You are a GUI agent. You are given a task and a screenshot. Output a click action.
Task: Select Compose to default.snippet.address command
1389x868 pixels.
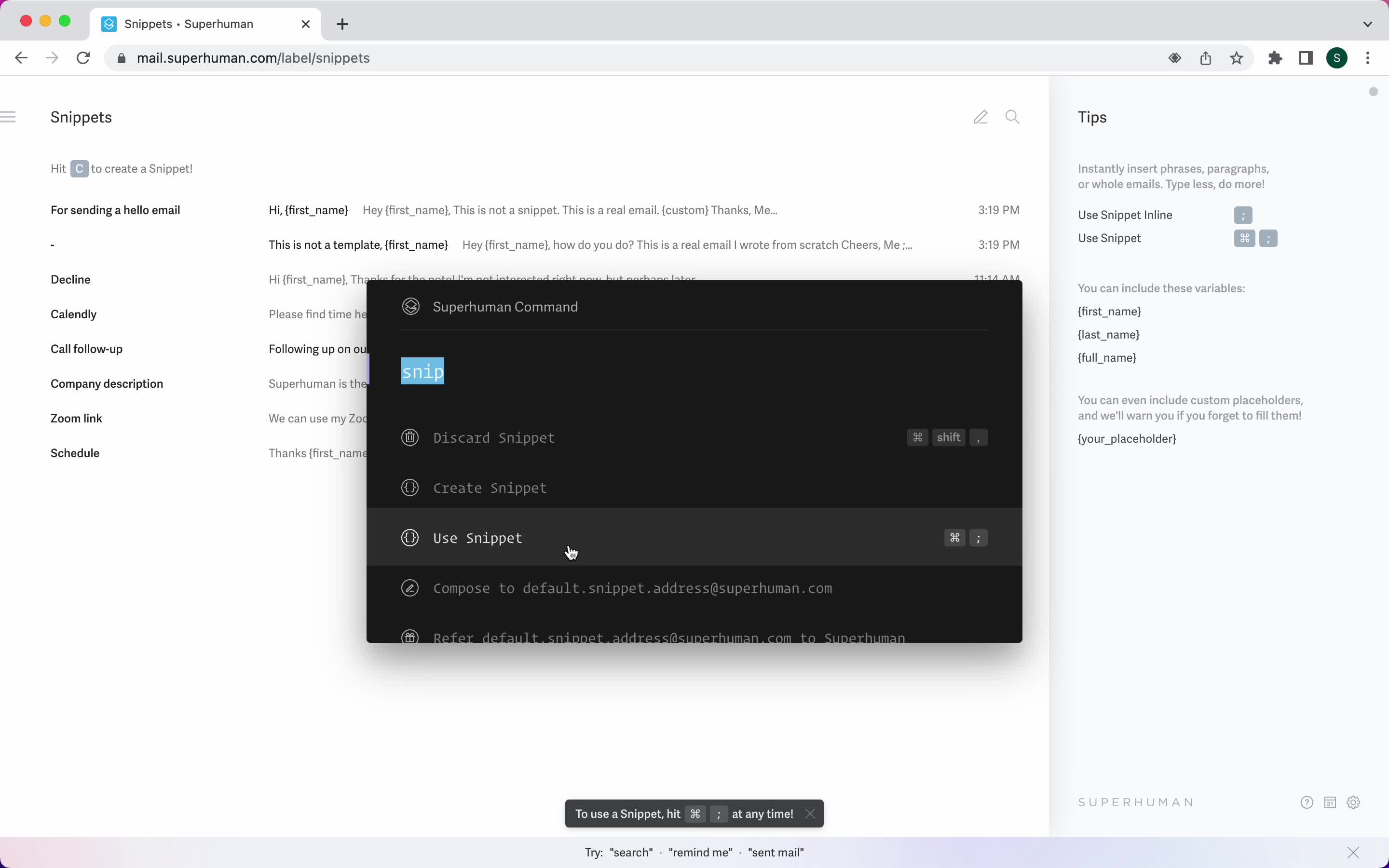coord(694,588)
